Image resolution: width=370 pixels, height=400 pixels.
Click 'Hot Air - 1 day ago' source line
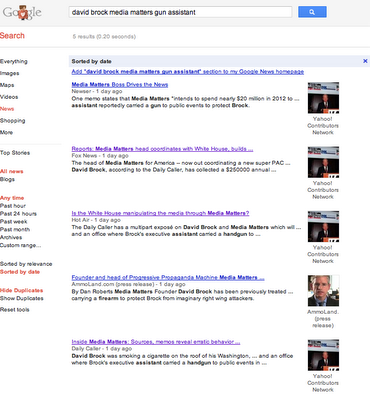(96, 220)
